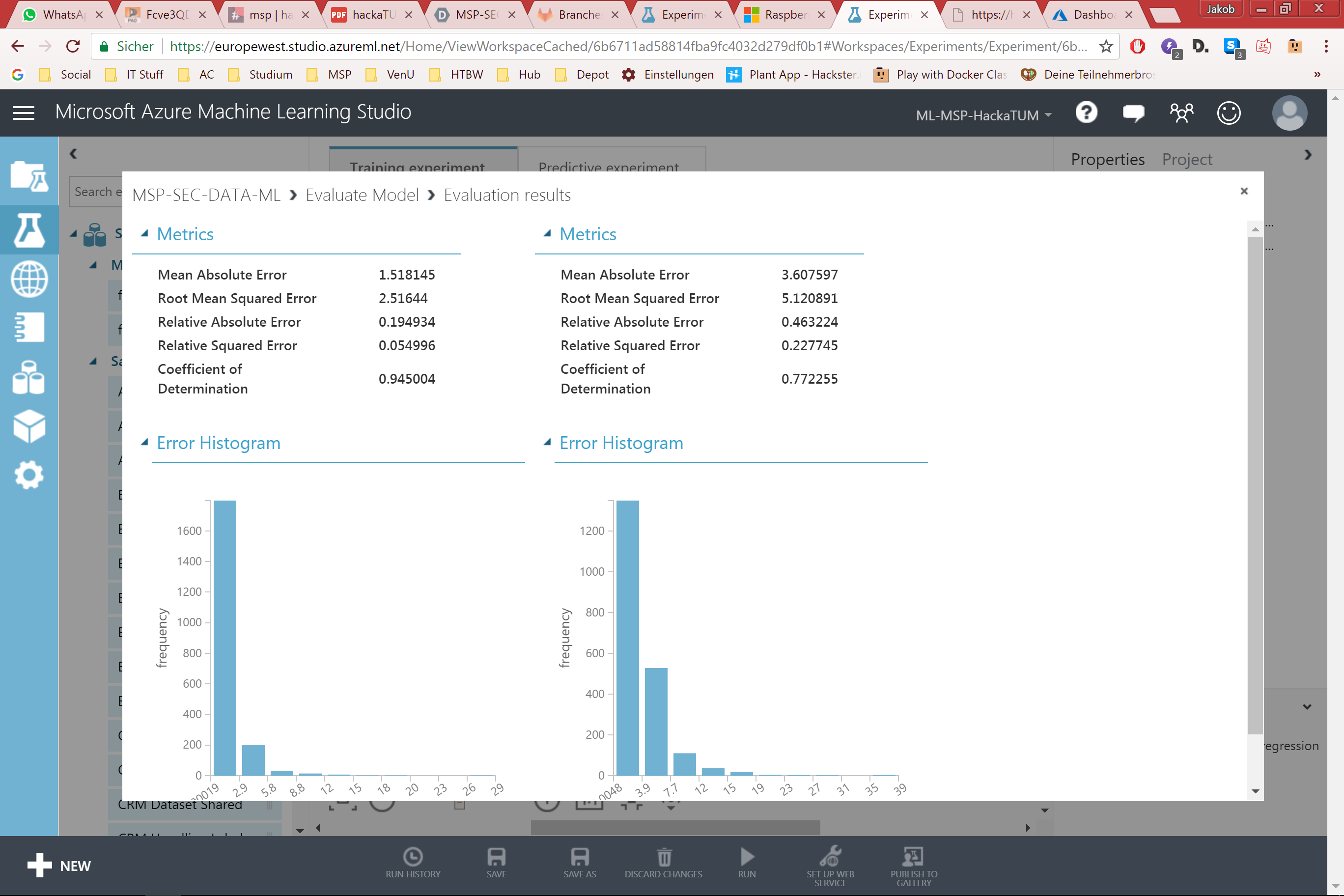Close the Evaluation results dialog
Viewport: 1344px width, 896px height.
1244,191
